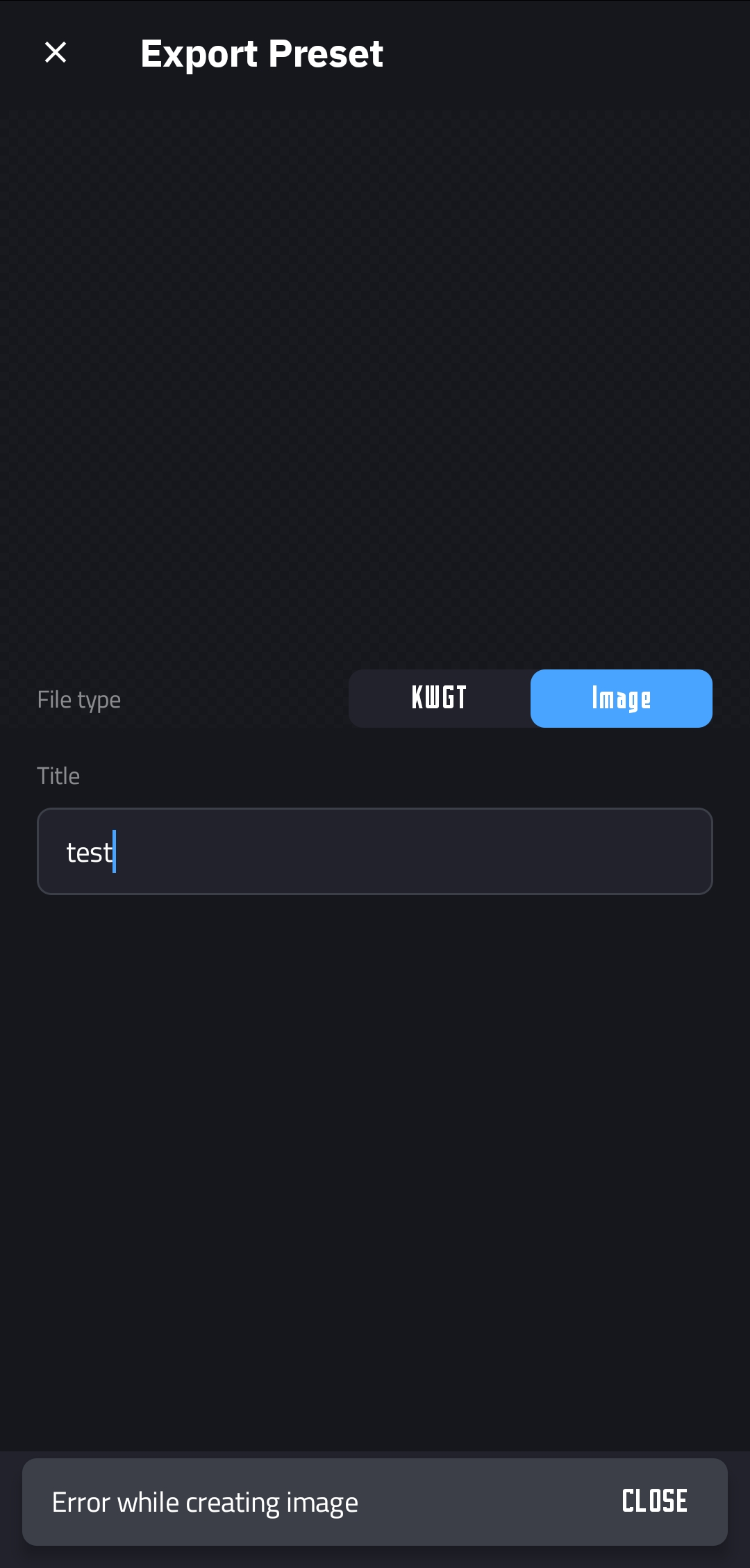Click into the Title input field
The image size is (750, 1568).
[375, 851]
